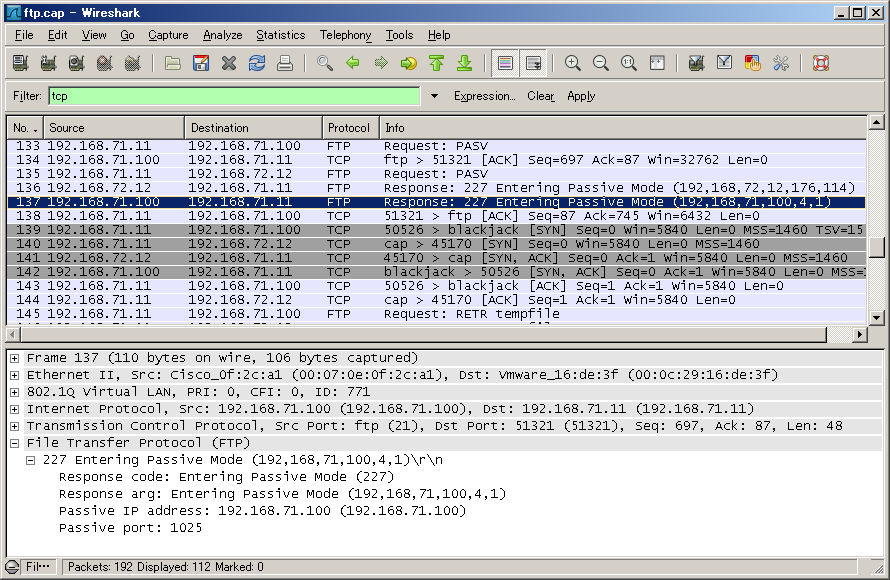
Task: Clear the display filter
Action: point(540,96)
